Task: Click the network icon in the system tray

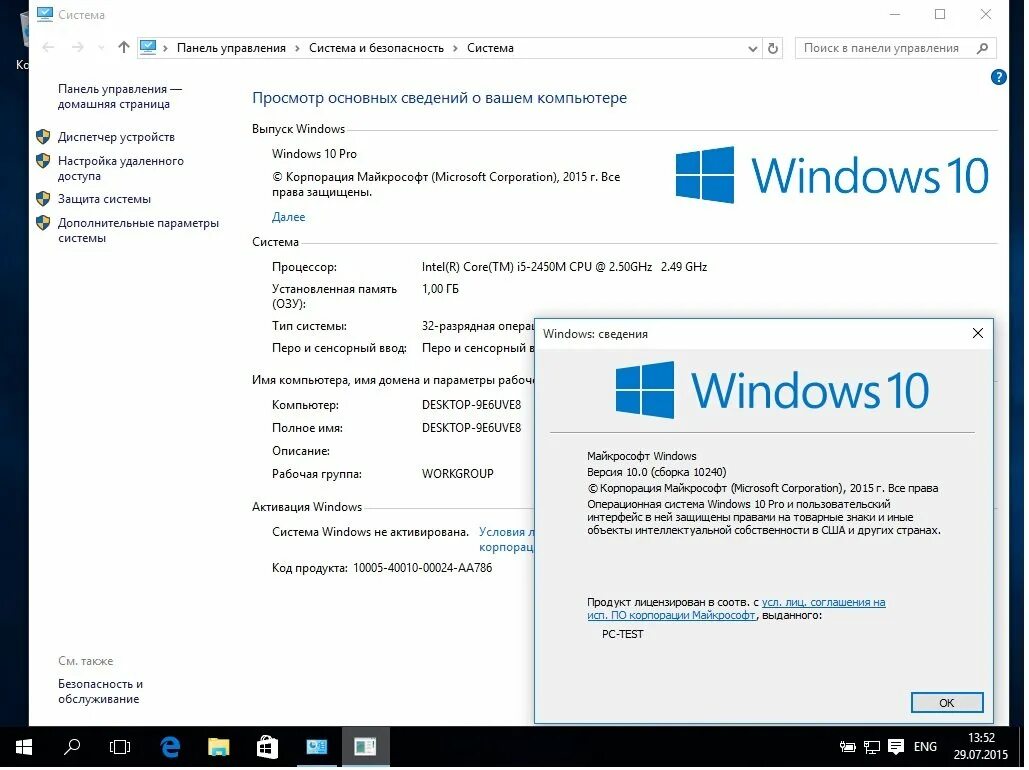Action: 872,747
